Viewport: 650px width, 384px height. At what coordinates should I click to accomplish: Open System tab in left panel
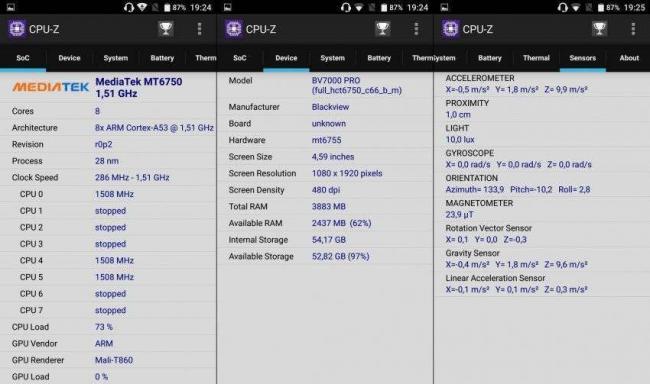[x=116, y=58]
